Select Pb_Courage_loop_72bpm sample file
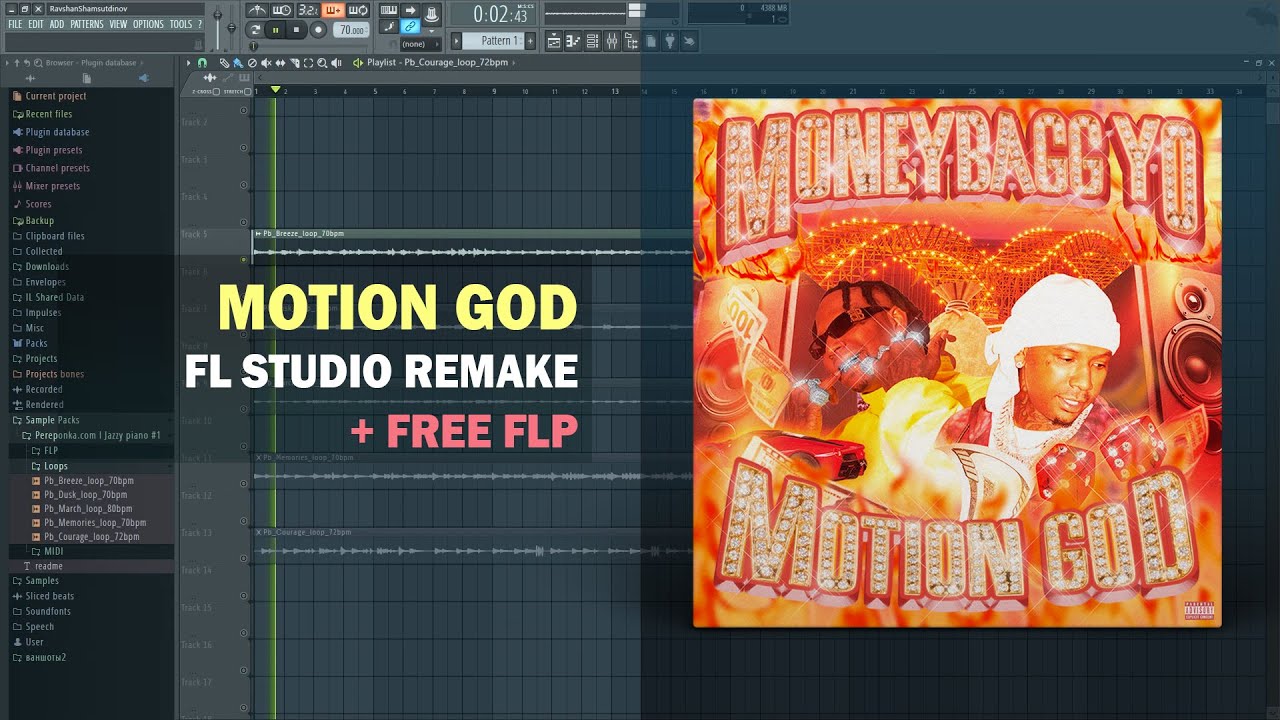Image resolution: width=1280 pixels, height=720 pixels. tap(91, 537)
